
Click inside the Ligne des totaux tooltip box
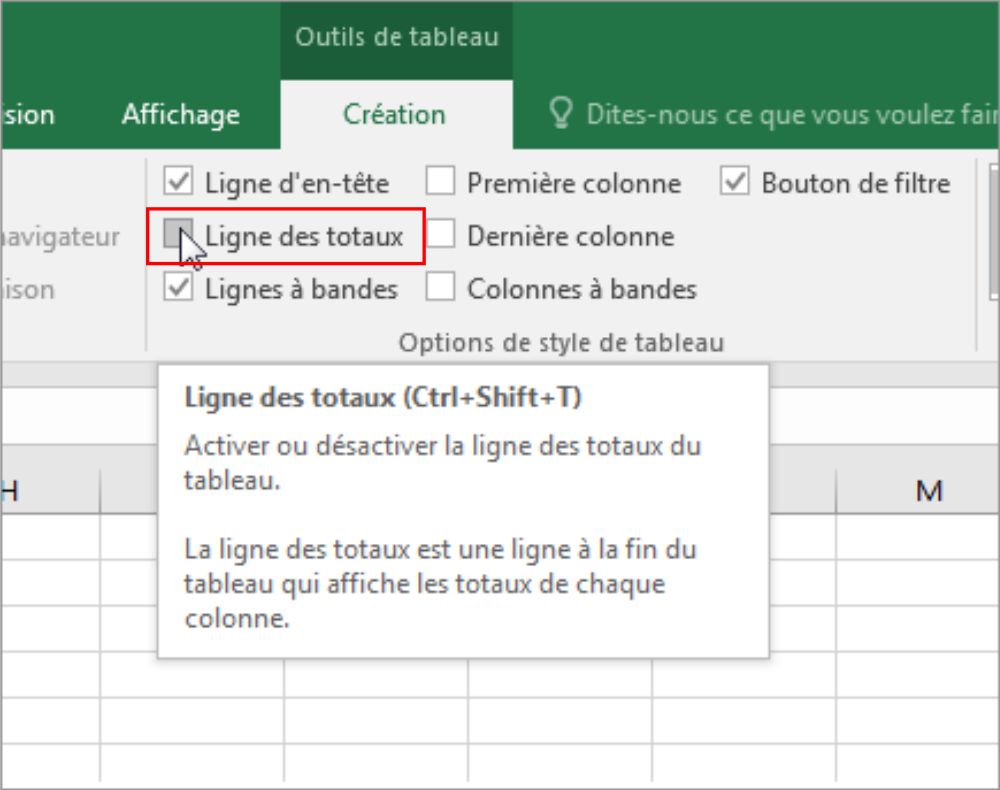(x=463, y=510)
